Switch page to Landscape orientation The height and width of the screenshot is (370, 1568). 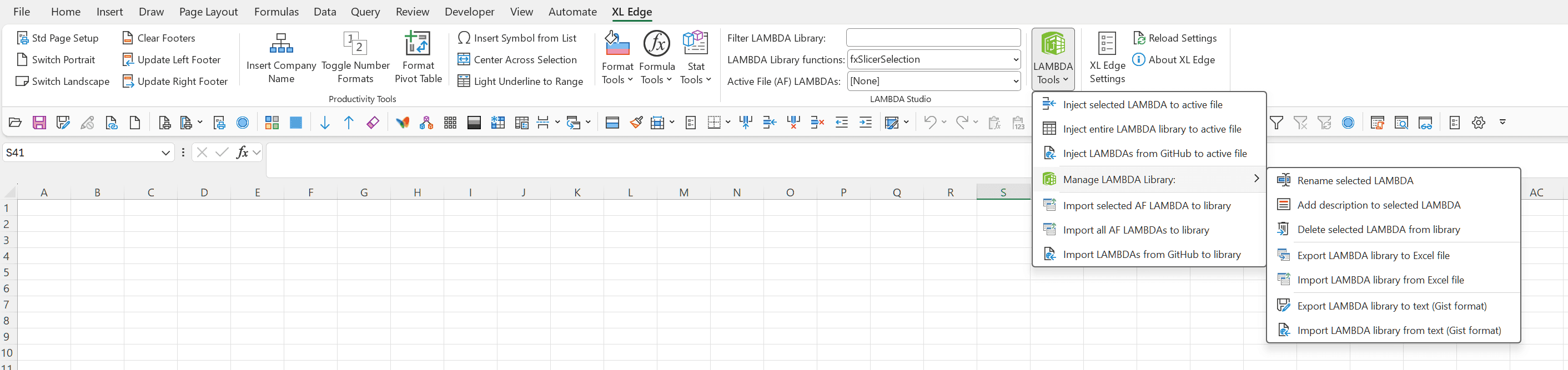63,82
